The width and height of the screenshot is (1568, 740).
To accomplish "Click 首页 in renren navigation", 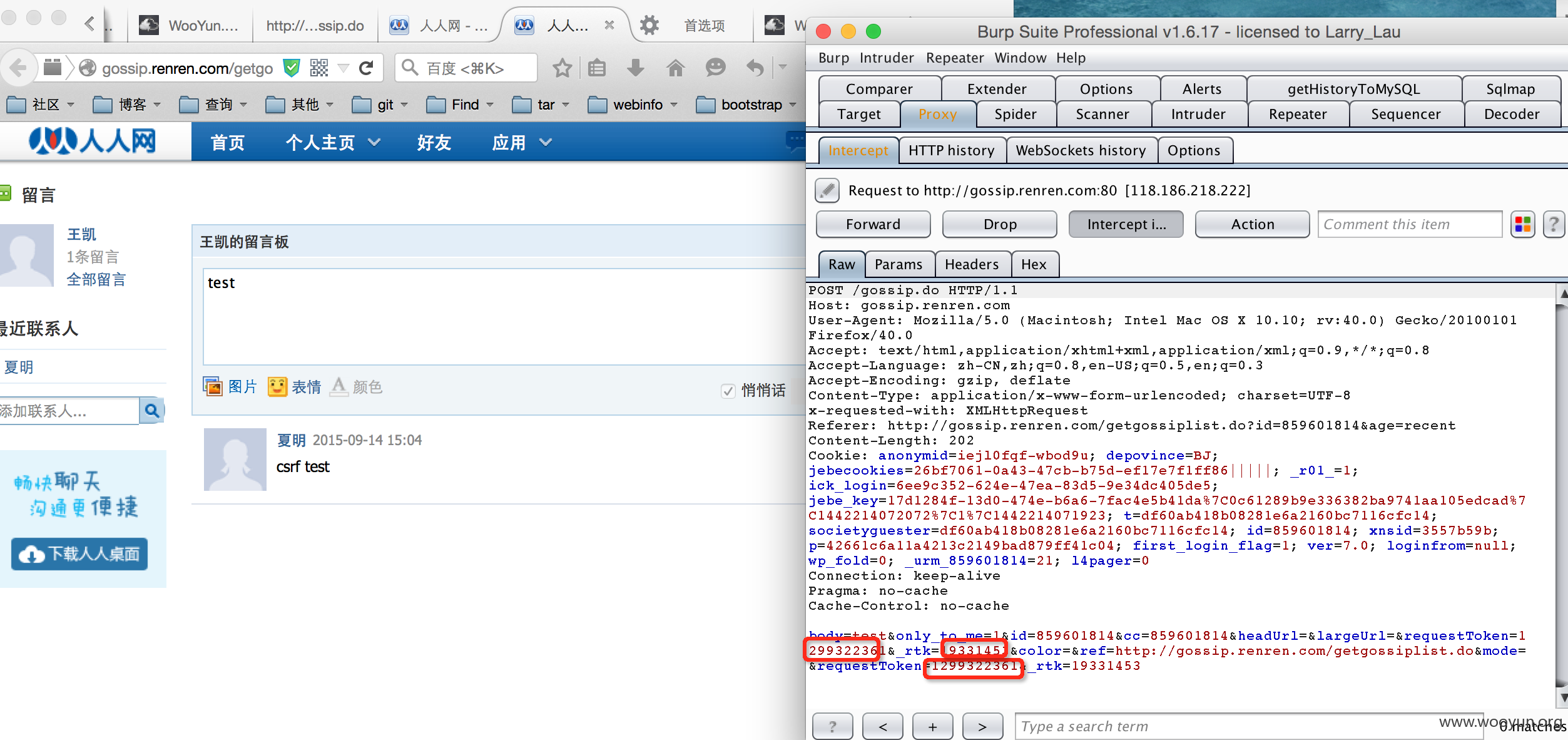I will pos(228,143).
